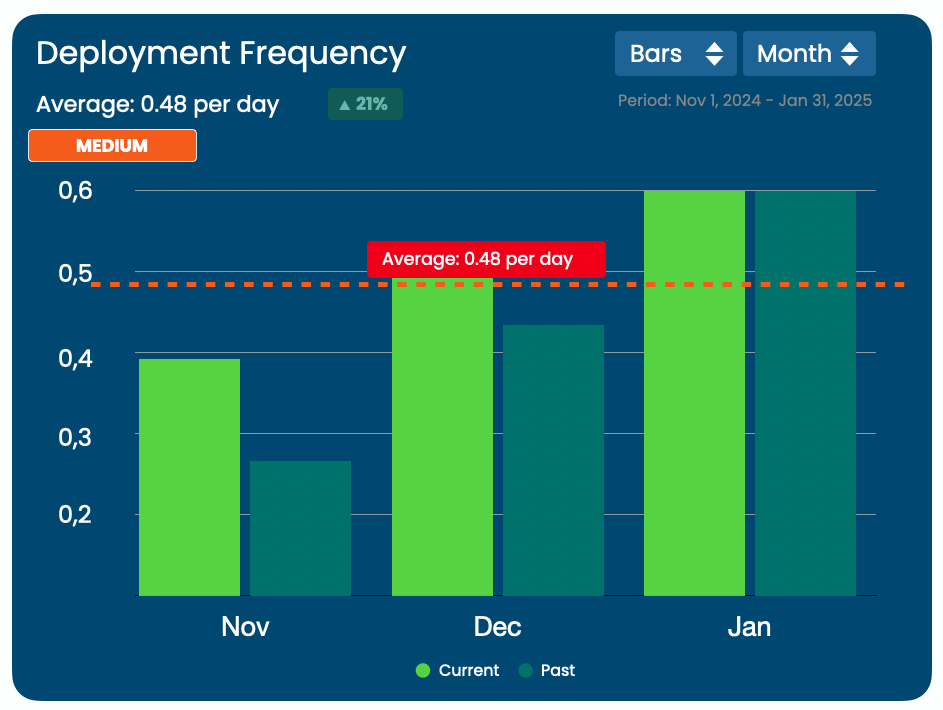Toggle the Past series in legend
943x710 pixels.
coord(547,670)
